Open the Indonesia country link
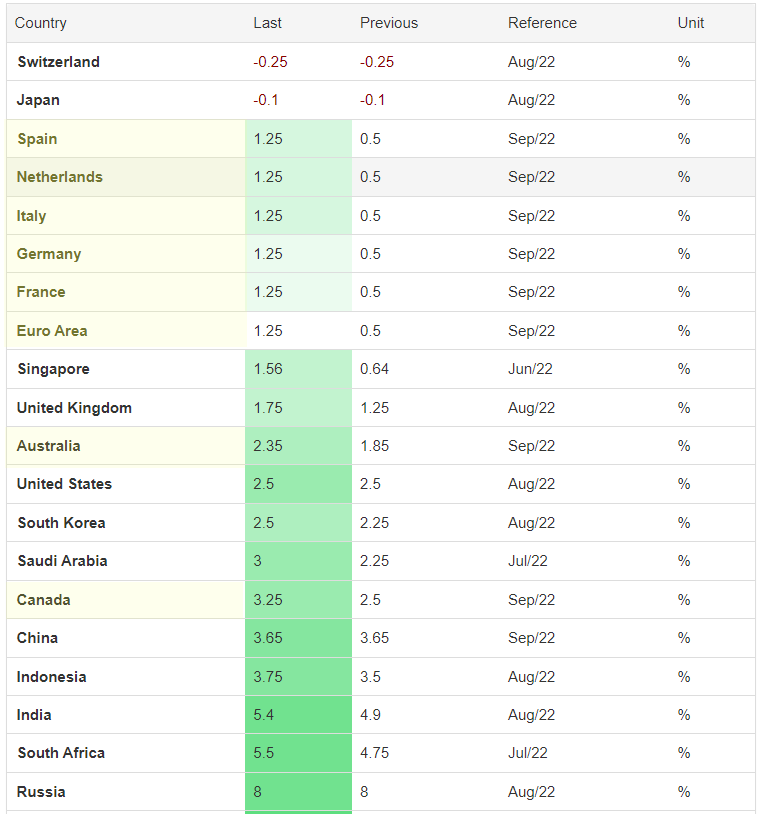Screen dimensions: 758x814 pos(51,677)
